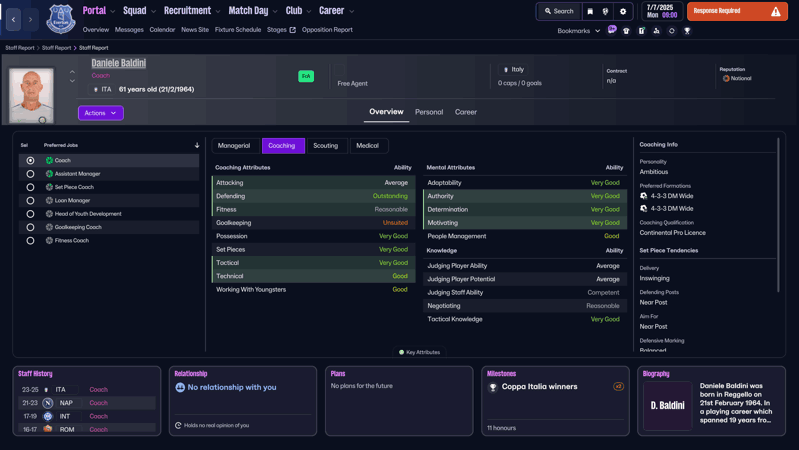Switch to the Medical attributes tab
799x450 pixels.
pyautogui.click(x=367, y=146)
